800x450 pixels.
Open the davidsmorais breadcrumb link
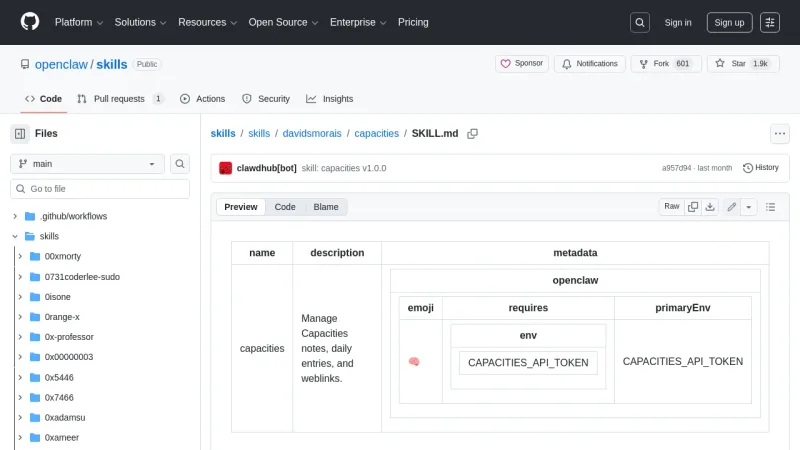[312, 133]
